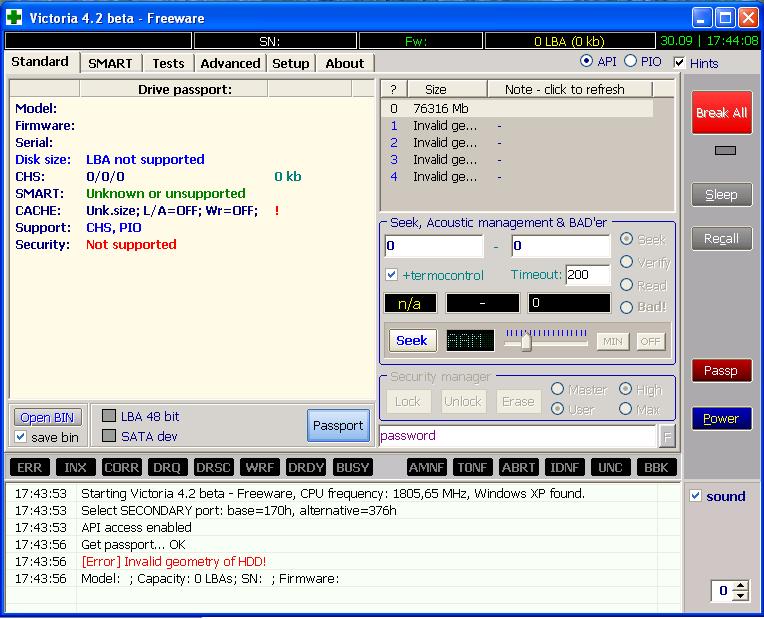Select drive row 2 Invalid ge...
Viewport: 764px width, 619px height.
[517, 143]
